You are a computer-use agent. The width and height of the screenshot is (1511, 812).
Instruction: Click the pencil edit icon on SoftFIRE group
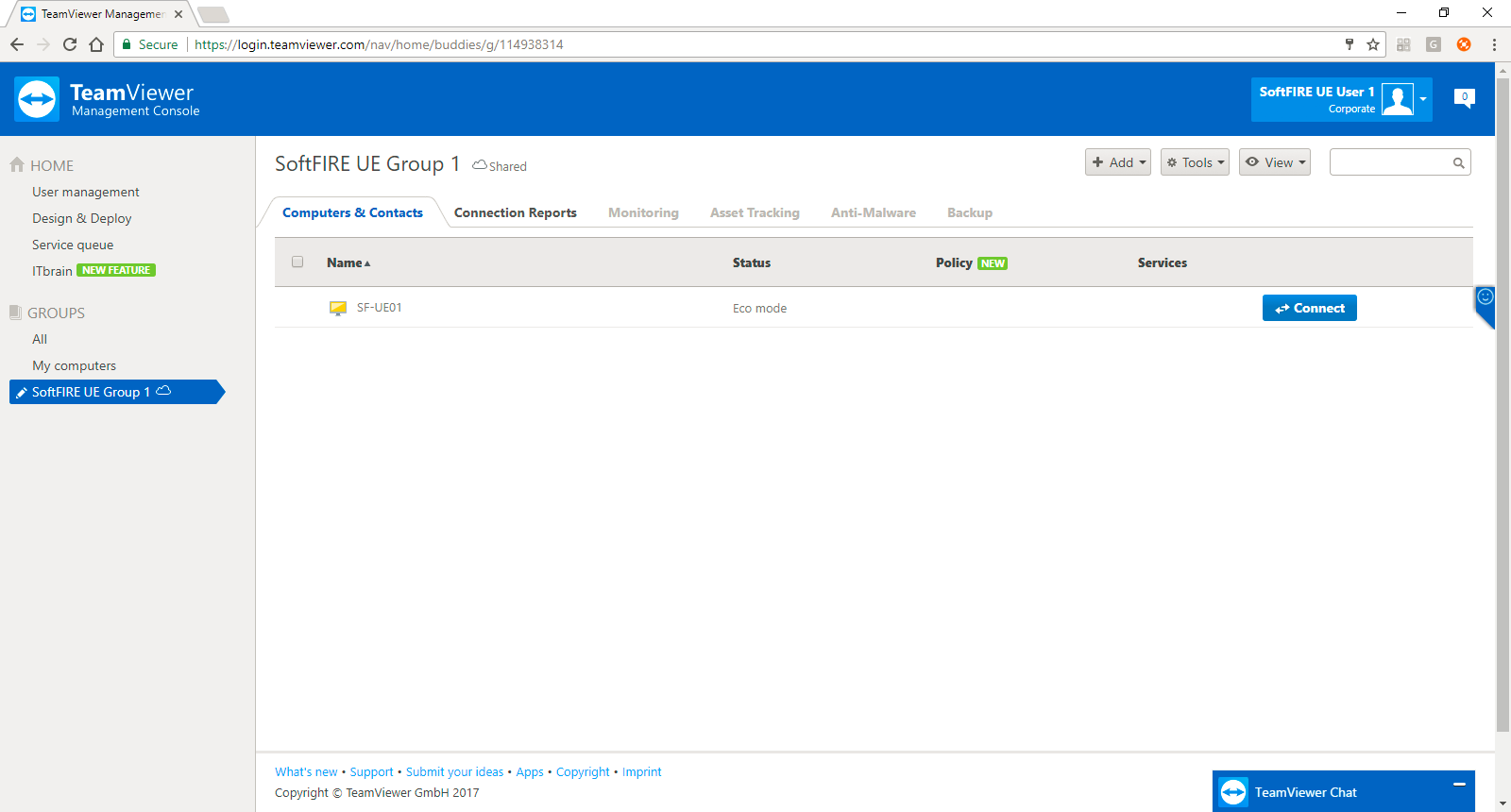(x=22, y=393)
